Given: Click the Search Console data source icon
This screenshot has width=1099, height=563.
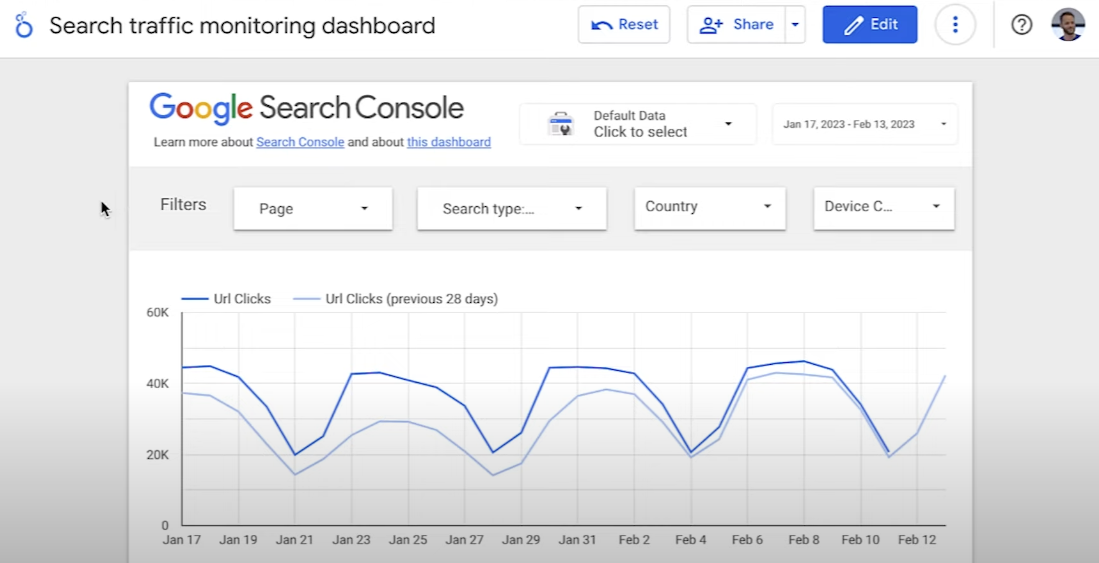Looking at the screenshot, I should coord(561,124).
